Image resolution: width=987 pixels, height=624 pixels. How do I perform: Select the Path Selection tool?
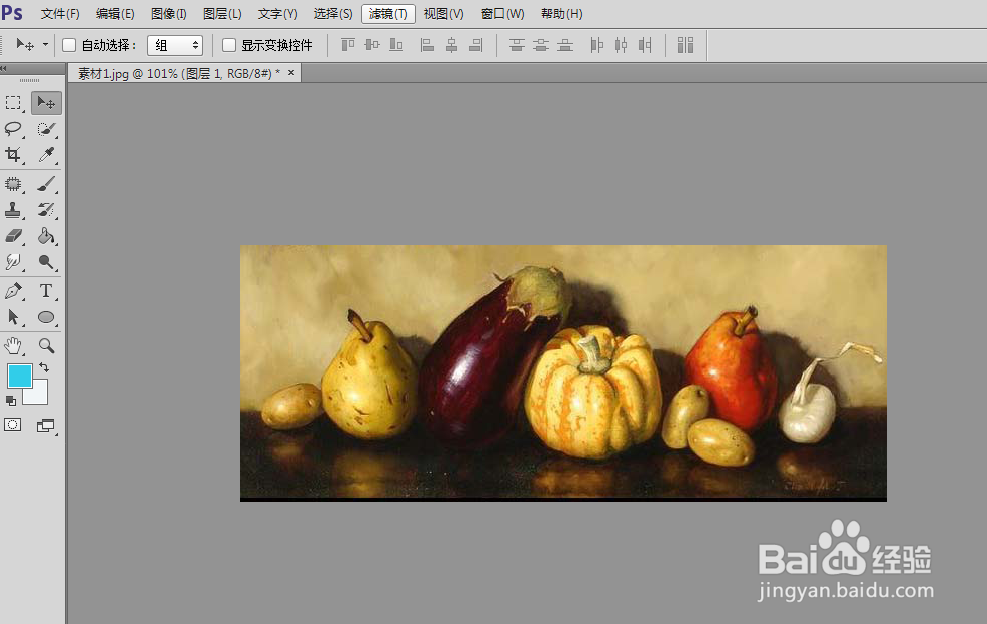coord(14,317)
